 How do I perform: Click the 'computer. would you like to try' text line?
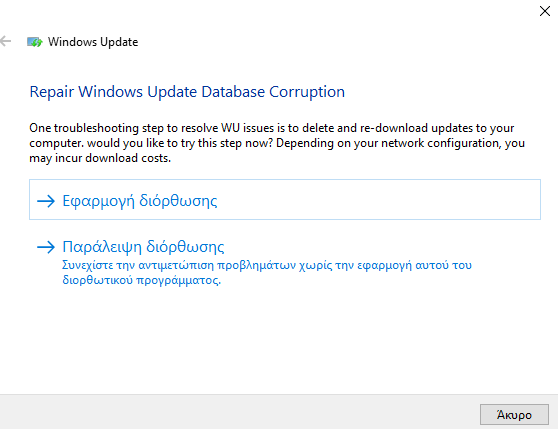(277, 143)
